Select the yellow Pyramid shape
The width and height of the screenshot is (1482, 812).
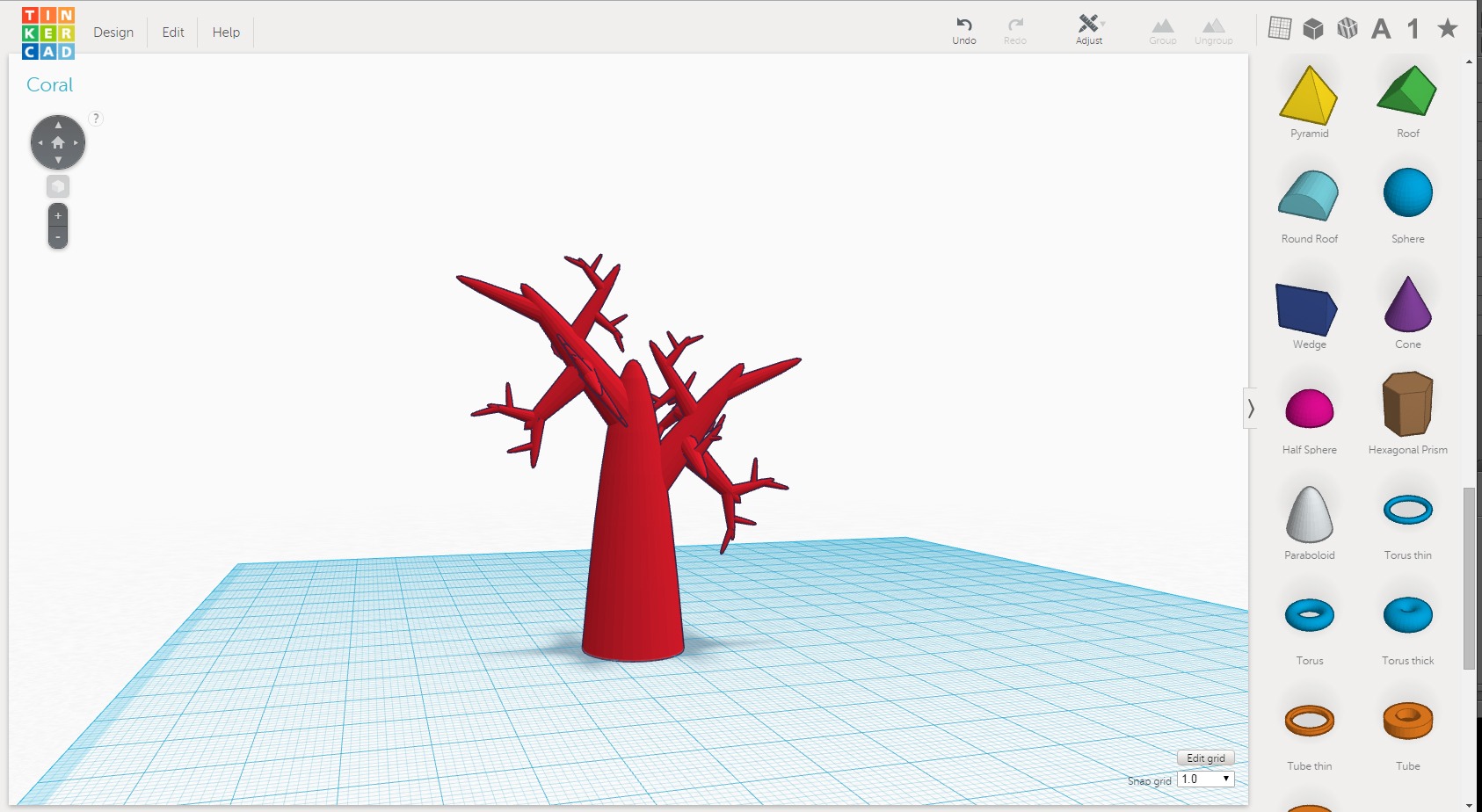pos(1309,95)
